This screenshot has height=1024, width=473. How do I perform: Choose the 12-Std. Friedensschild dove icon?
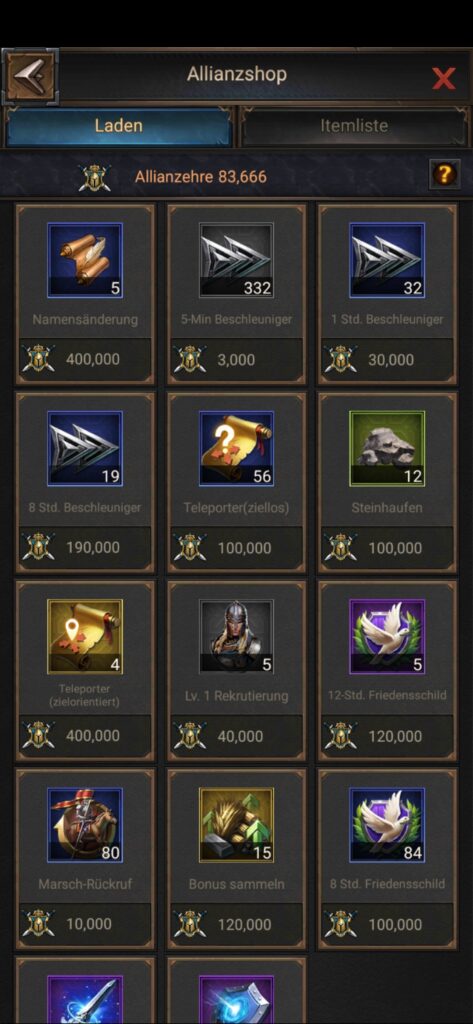(387, 637)
